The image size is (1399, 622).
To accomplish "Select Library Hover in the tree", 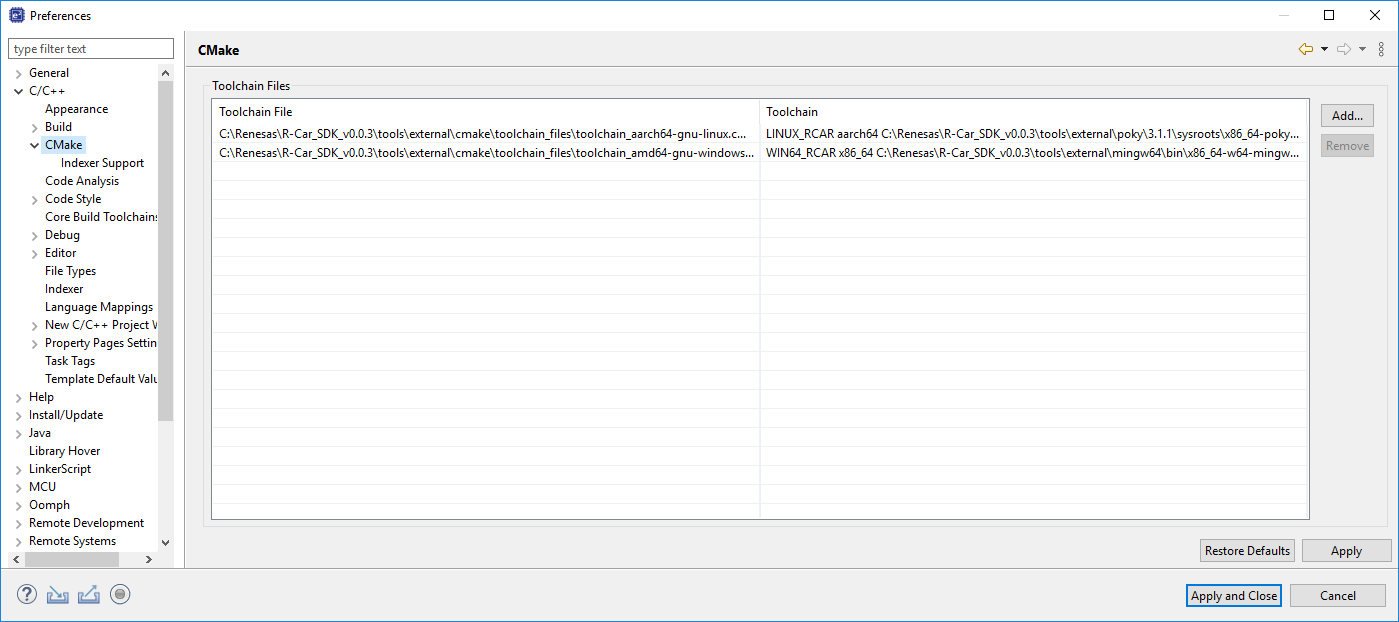I will pyautogui.click(x=64, y=451).
